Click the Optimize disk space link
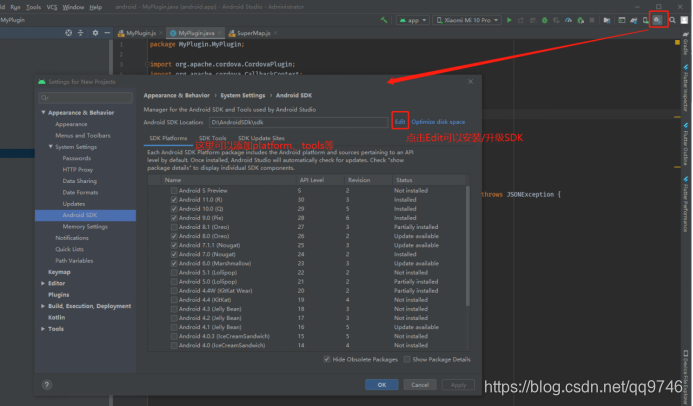The width and height of the screenshot is (693, 406). tap(438, 122)
